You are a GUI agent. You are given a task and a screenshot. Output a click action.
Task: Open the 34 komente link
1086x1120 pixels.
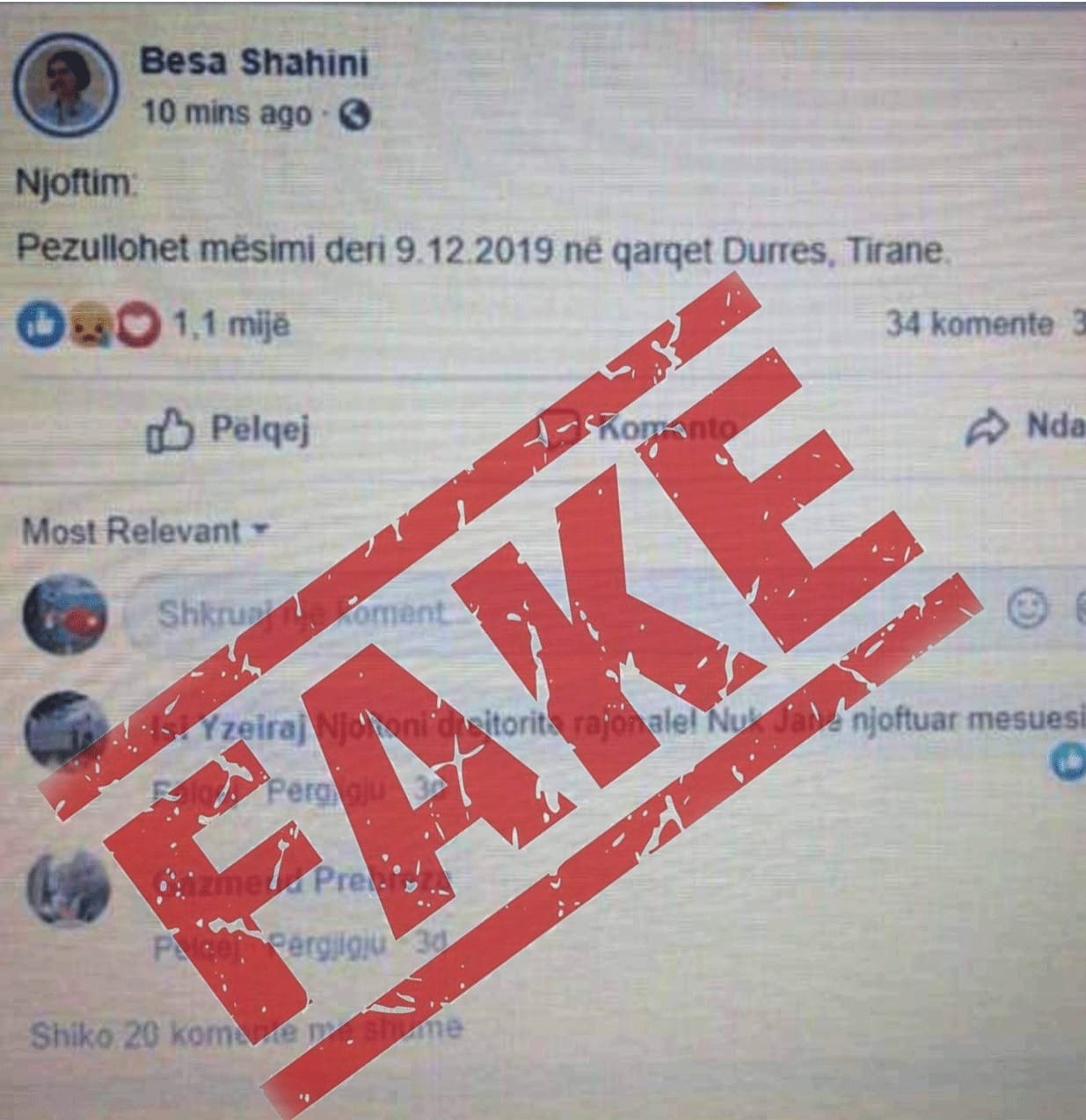[x=968, y=324]
